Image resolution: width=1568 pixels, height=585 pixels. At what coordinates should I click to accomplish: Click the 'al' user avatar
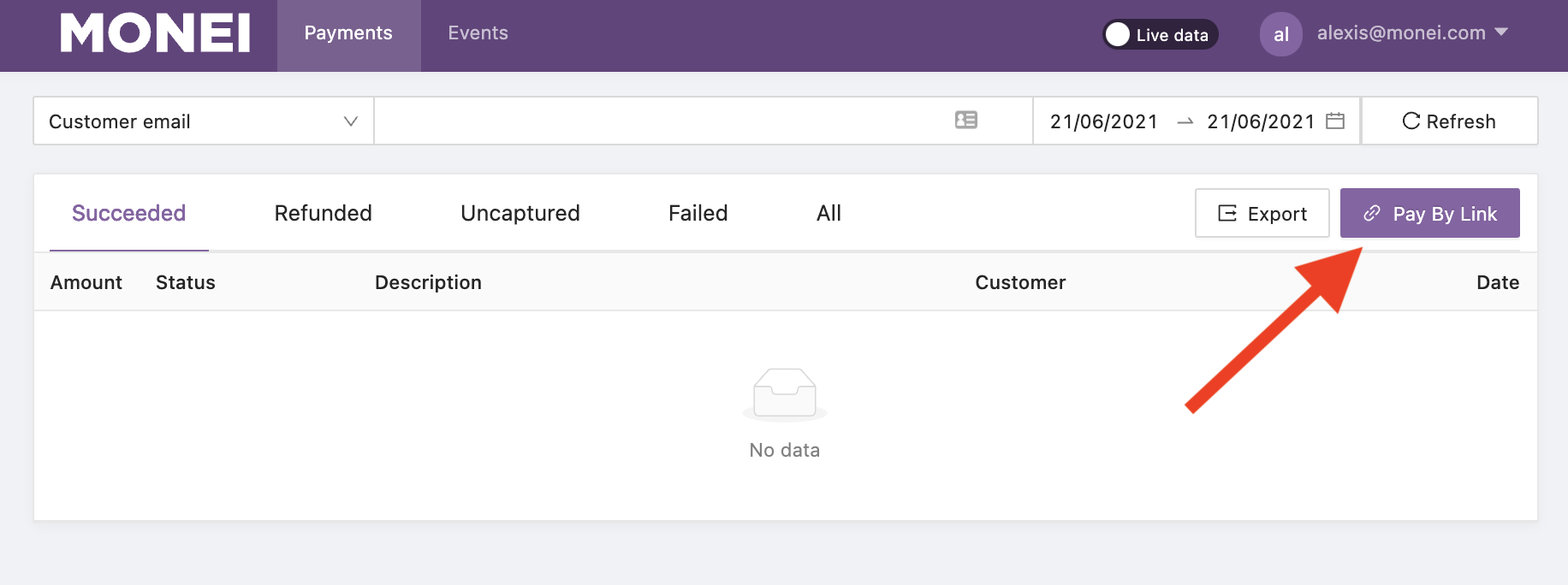(x=1280, y=34)
